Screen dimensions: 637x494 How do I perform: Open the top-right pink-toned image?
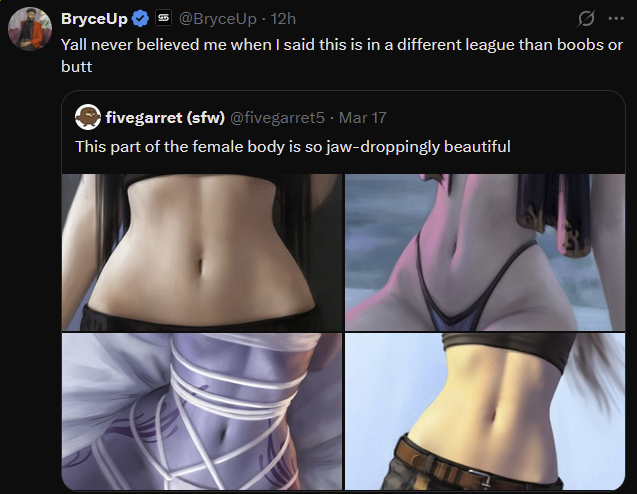coord(485,252)
